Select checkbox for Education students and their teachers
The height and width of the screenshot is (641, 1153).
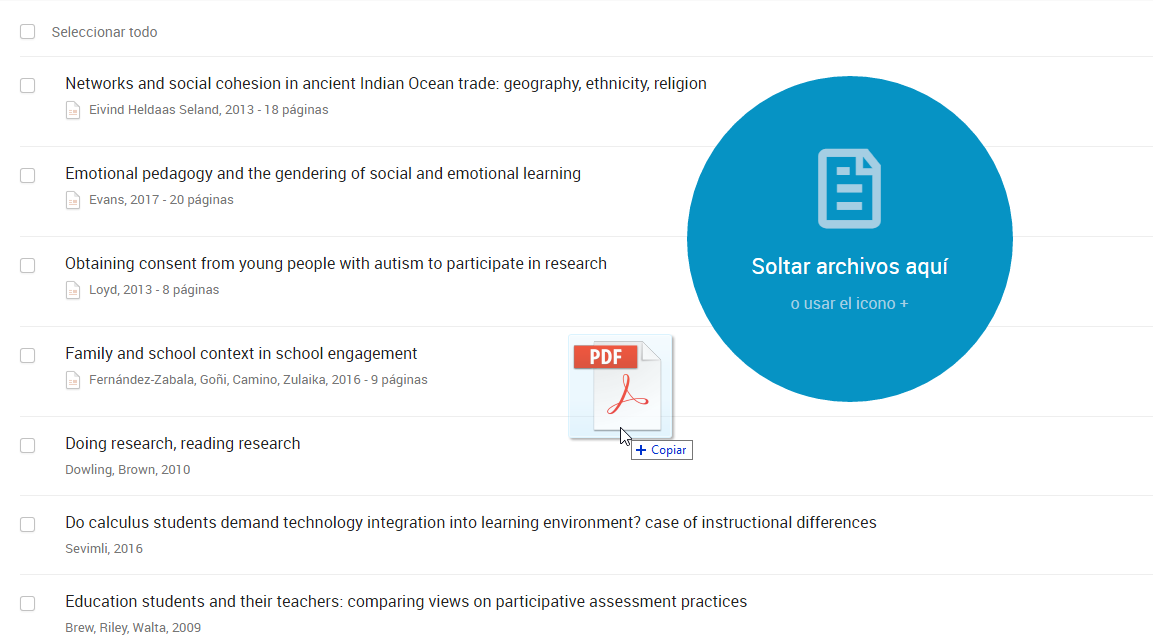(x=28, y=604)
